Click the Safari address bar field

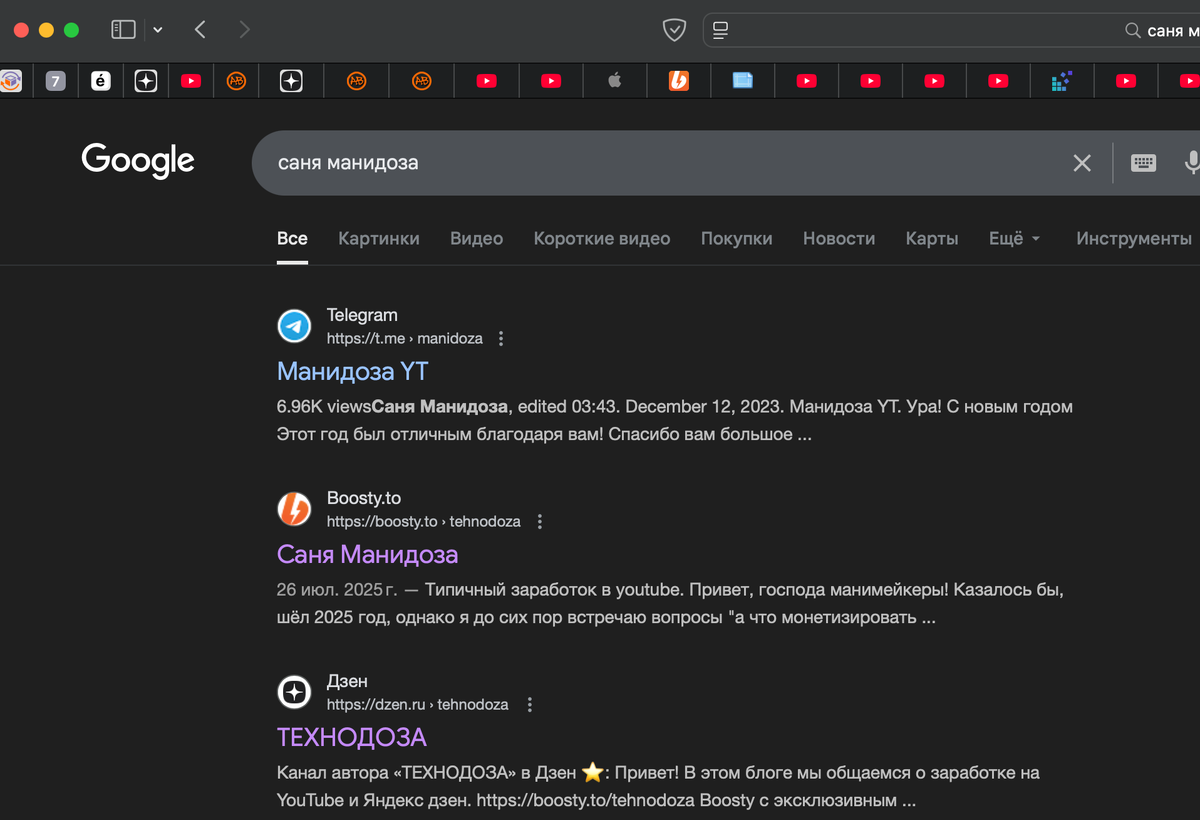(x=951, y=30)
